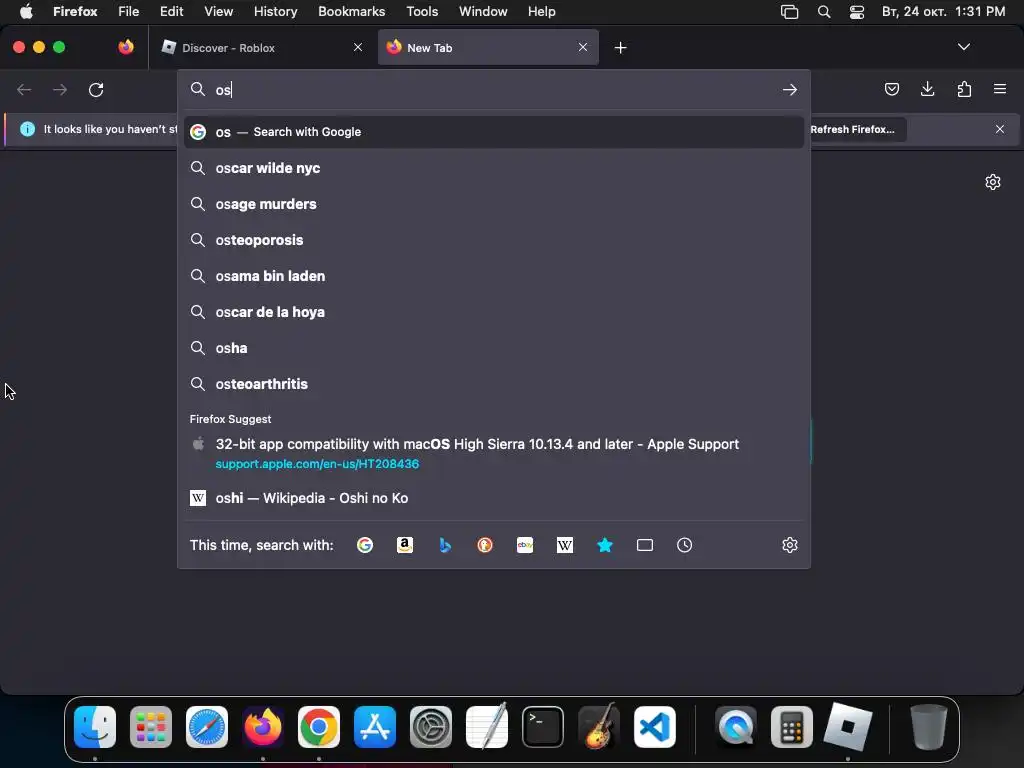Open a new tab with plus button

620,48
